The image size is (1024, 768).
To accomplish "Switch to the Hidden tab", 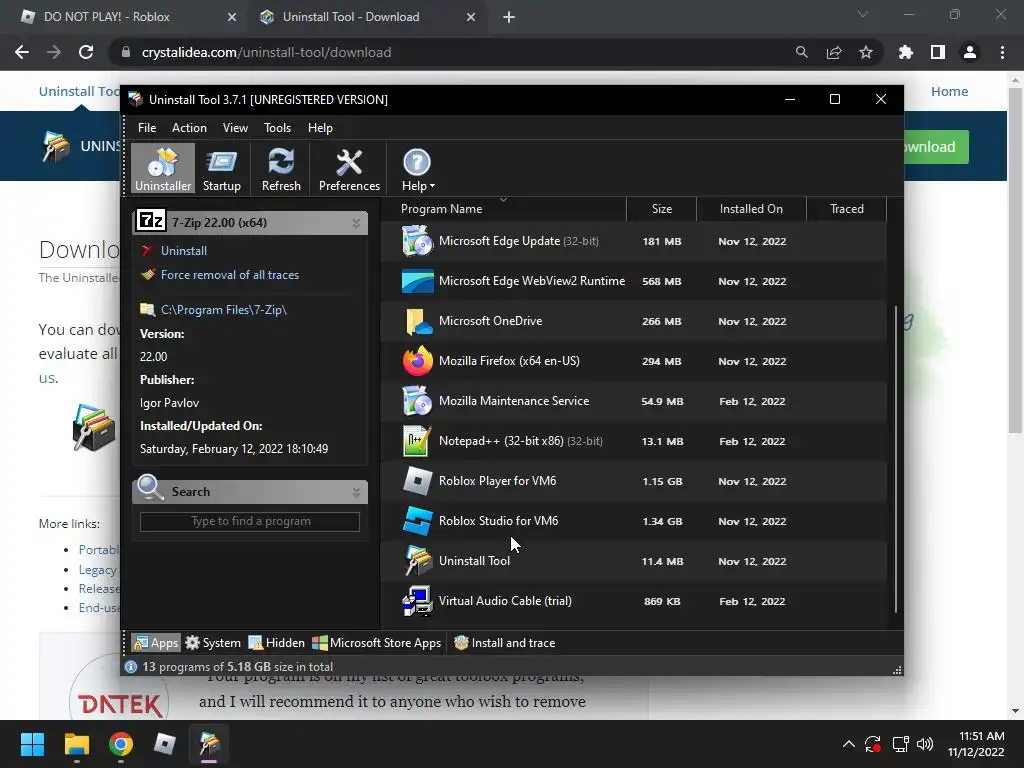I will tap(276, 643).
